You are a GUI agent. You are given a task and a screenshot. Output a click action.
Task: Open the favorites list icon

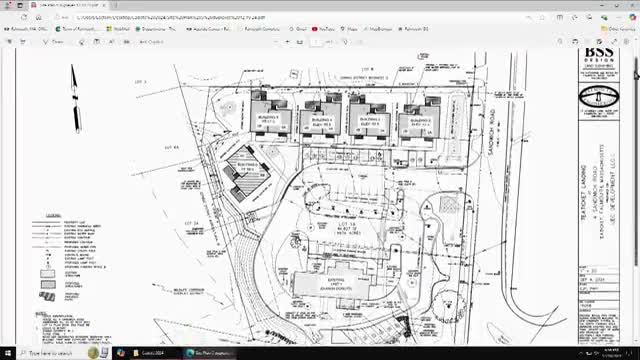click(x=574, y=18)
